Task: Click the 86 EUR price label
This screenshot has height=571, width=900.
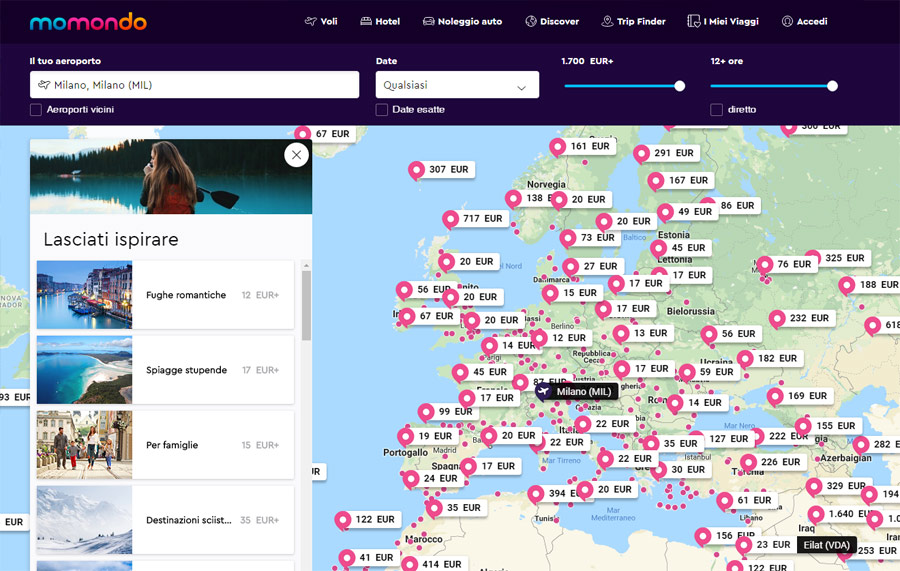Action: coord(738,205)
